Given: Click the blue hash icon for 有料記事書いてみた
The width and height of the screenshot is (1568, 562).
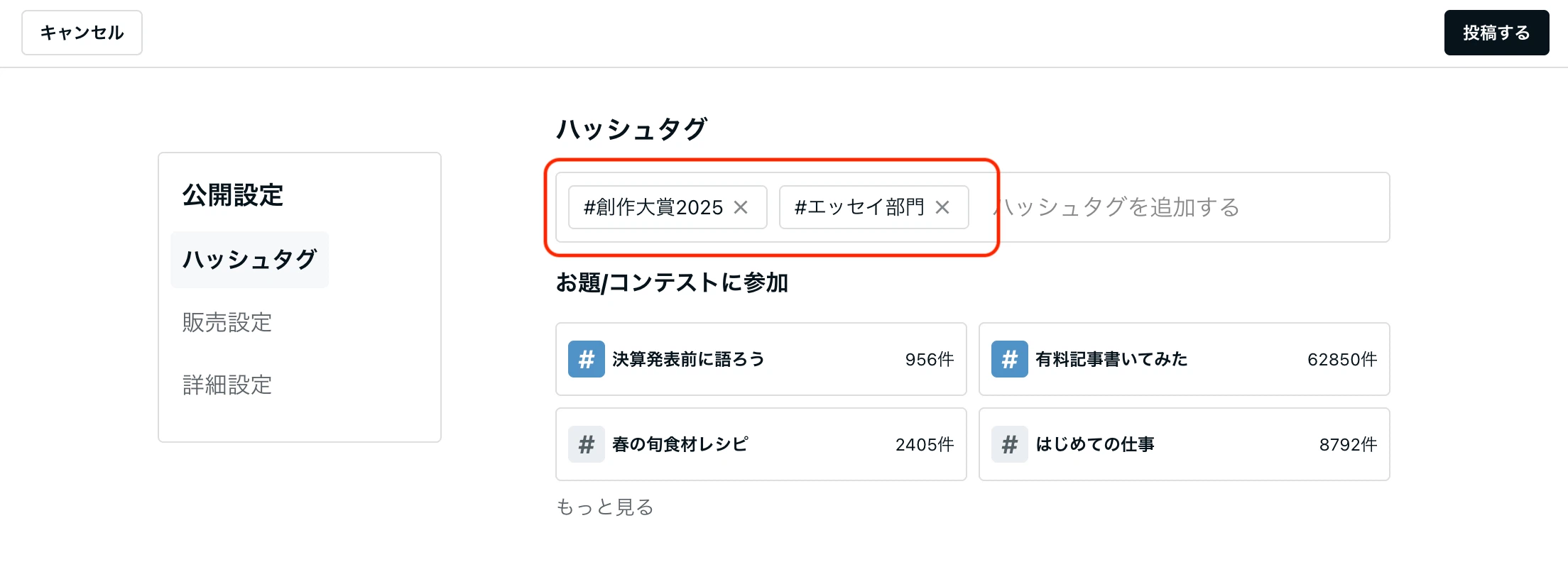Looking at the screenshot, I should [1010, 359].
